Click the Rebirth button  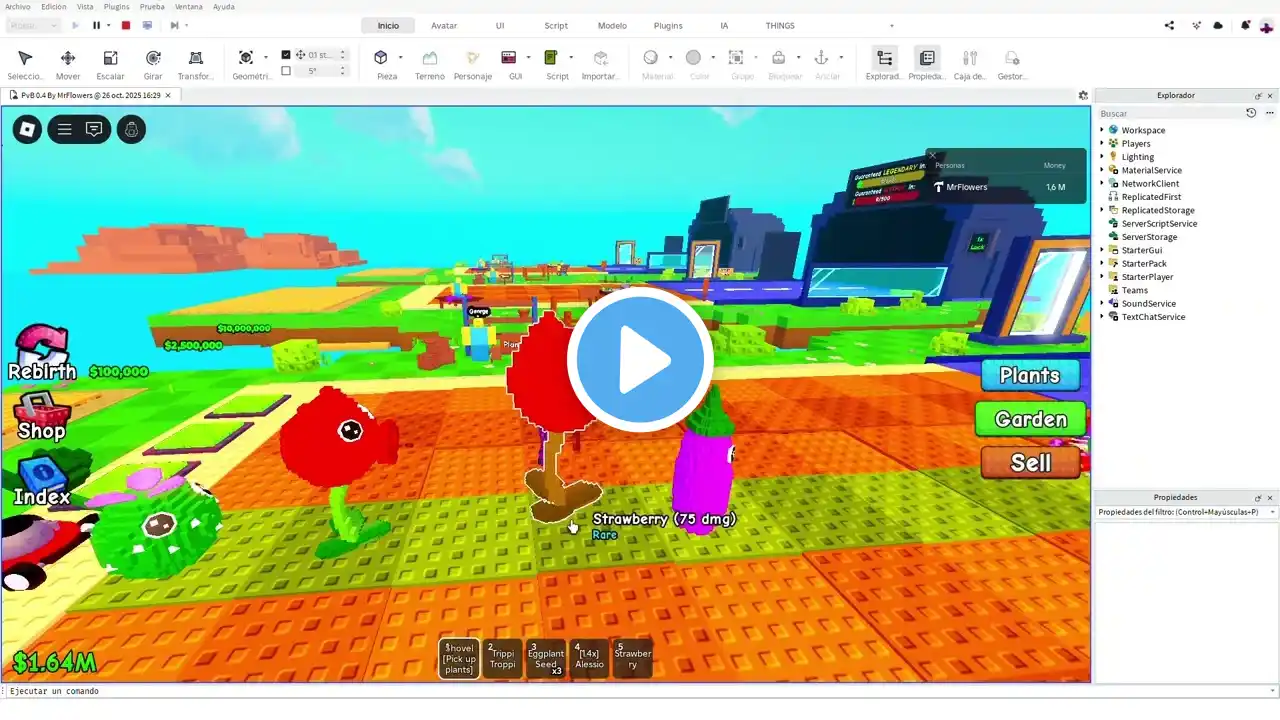pos(42,354)
